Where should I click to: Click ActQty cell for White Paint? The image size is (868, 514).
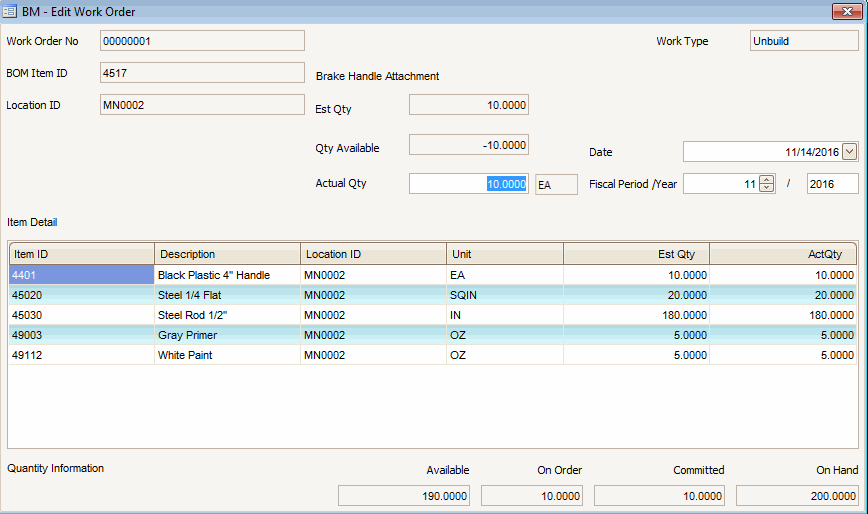(783, 355)
